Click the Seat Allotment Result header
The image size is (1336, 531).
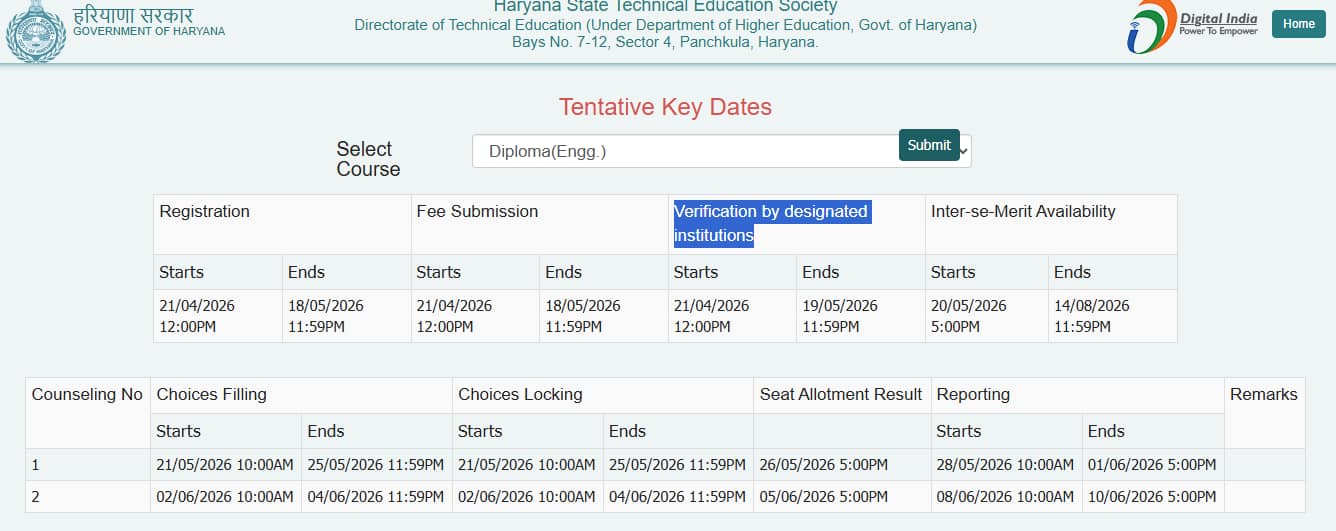840,395
